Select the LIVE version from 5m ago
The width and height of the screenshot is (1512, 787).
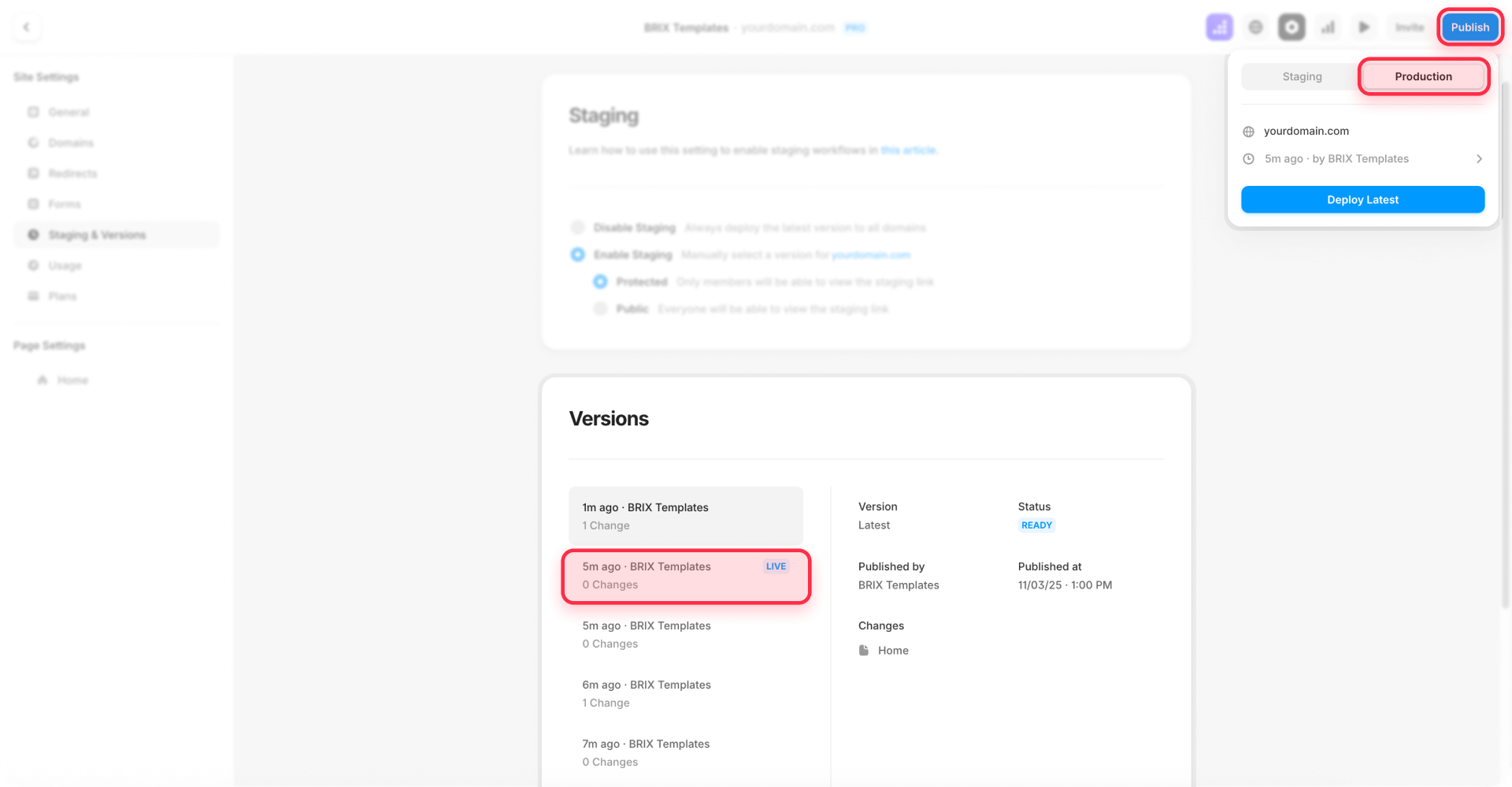pyautogui.click(x=685, y=576)
